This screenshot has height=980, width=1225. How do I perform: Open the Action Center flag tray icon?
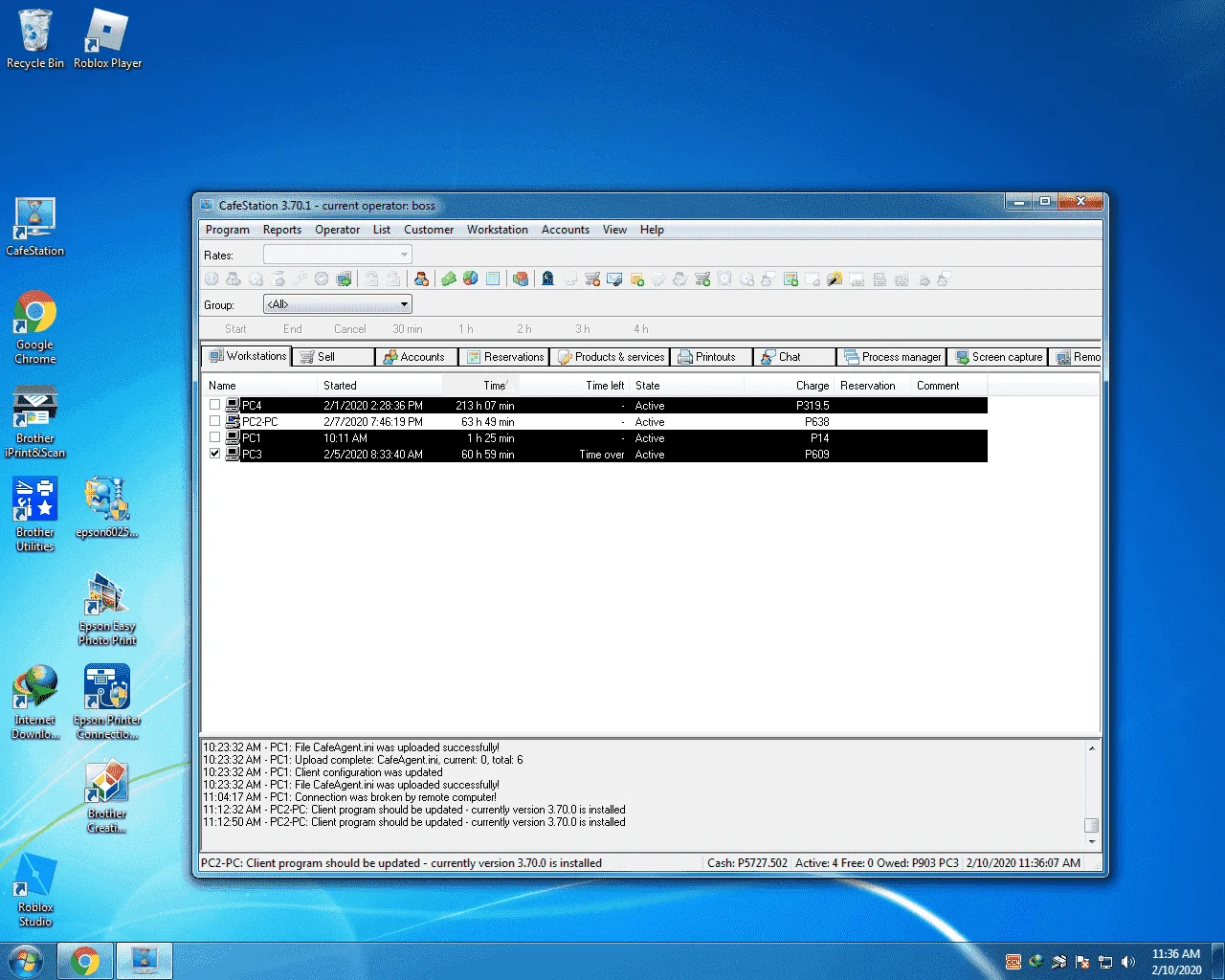[x=1082, y=962]
